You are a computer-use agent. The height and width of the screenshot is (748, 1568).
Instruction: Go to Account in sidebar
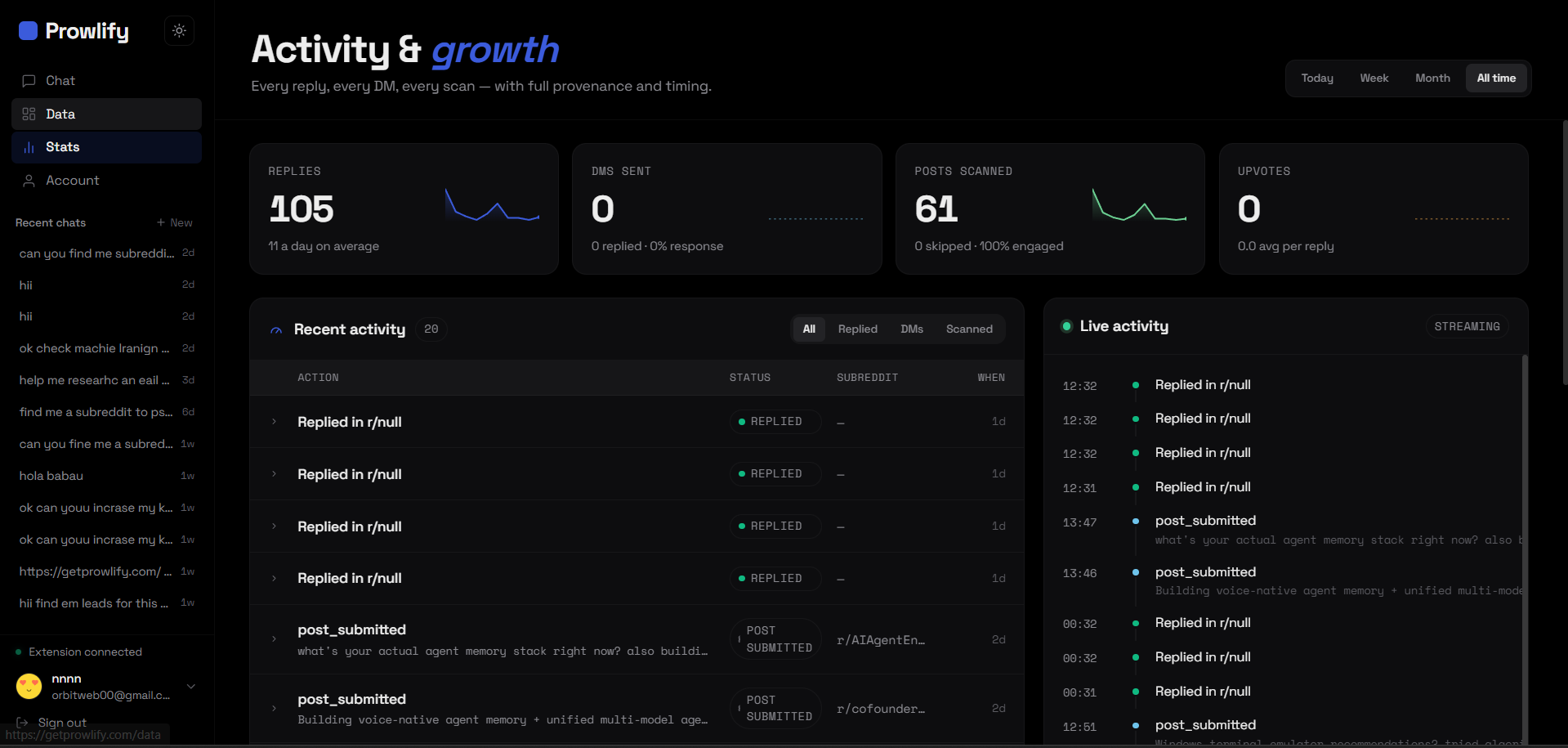coord(106,181)
